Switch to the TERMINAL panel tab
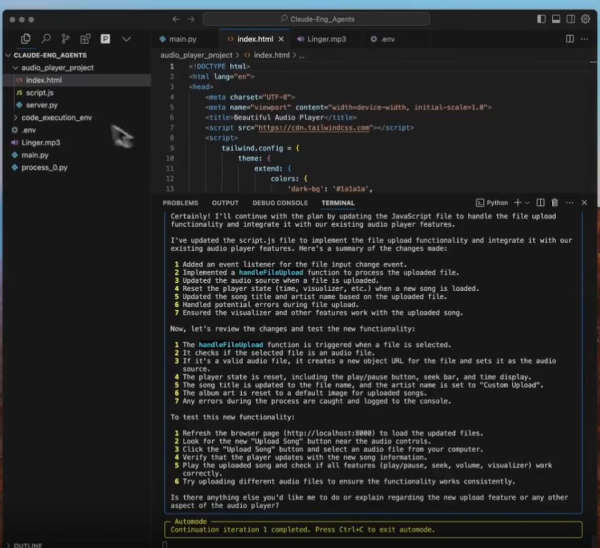Image resolution: width=600 pixels, height=548 pixels. (338, 203)
